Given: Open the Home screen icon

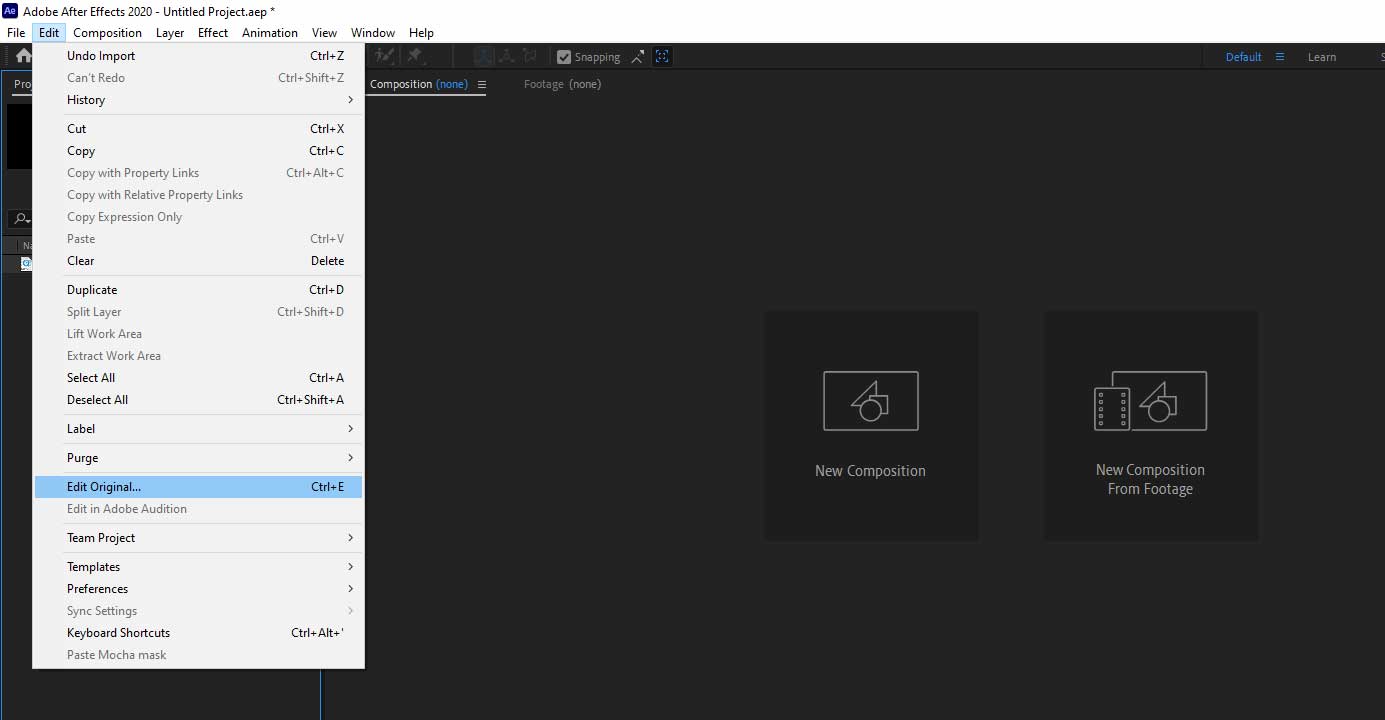Looking at the screenshot, I should (22, 56).
